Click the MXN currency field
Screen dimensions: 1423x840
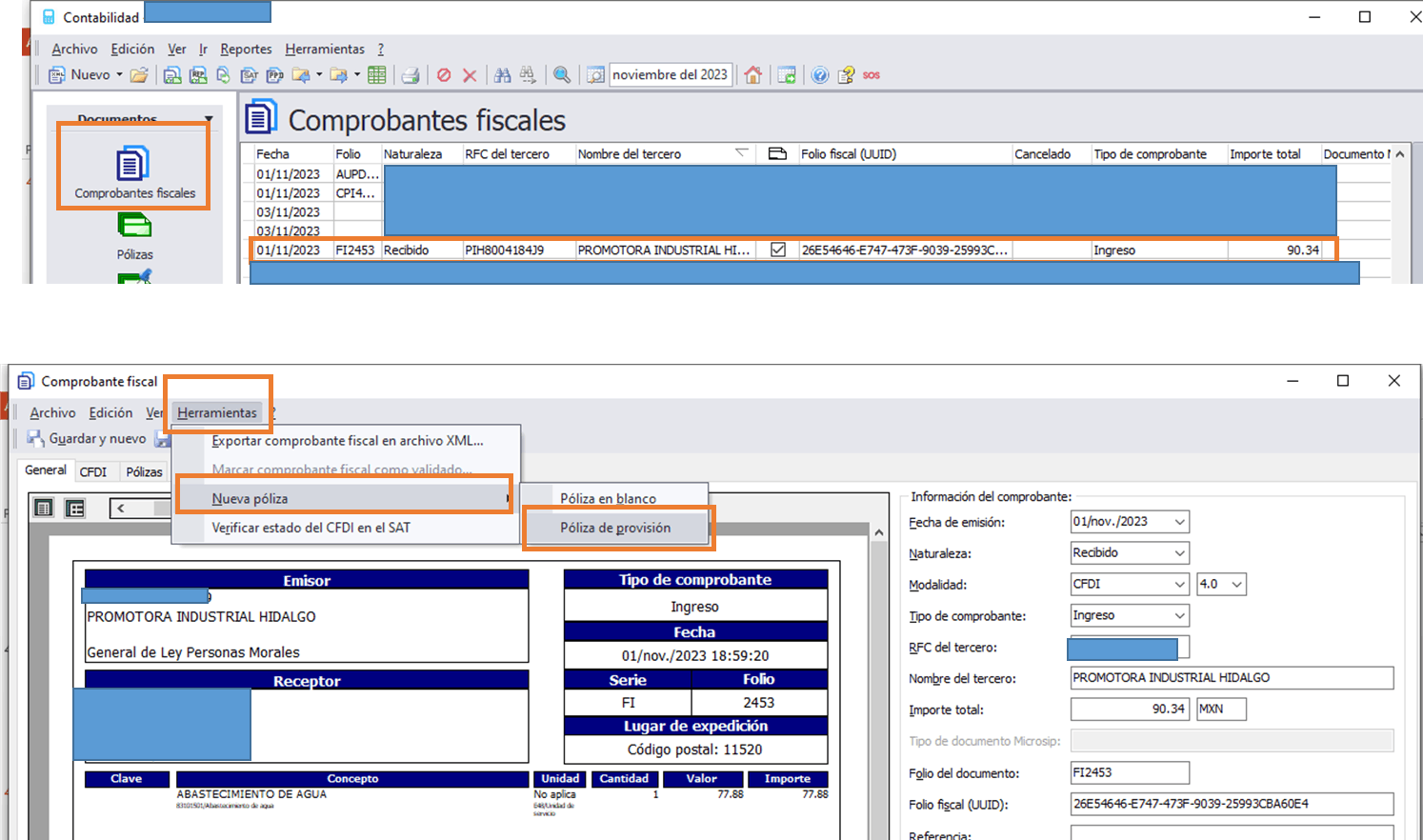[x=1221, y=710]
